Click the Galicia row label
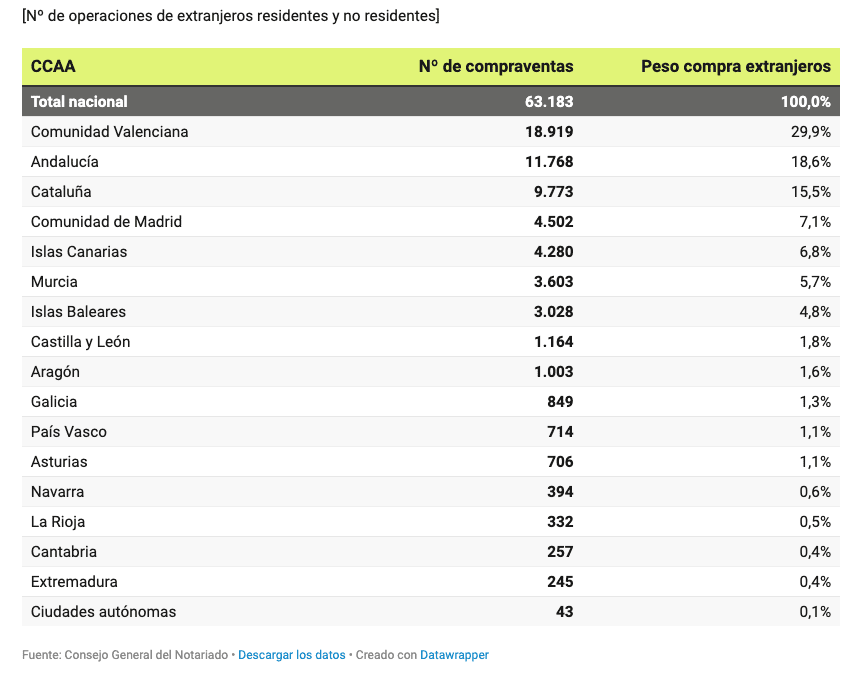 click(x=54, y=402)
